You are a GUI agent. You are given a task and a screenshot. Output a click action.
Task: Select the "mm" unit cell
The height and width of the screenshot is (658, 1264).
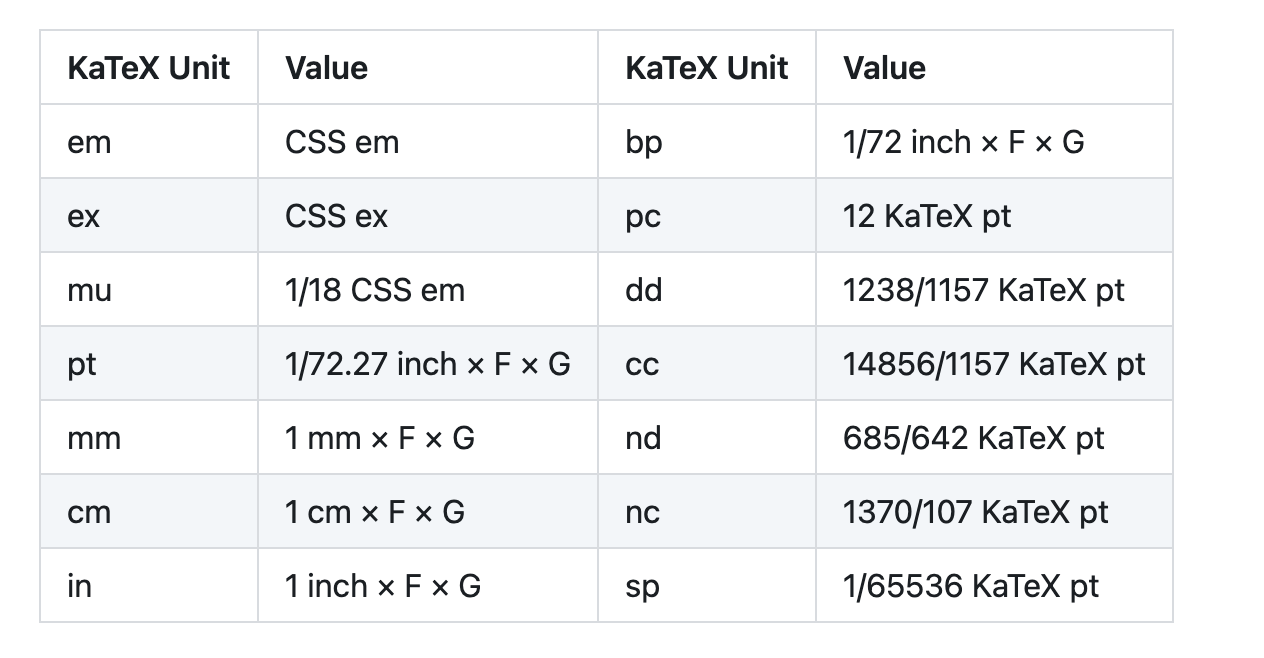click(94, 438)
